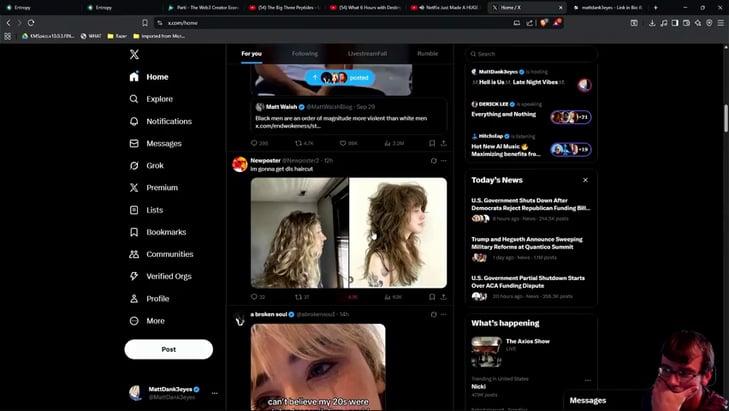Like the Matt Walsh post

pyautogui.click(x=349, y=143)
